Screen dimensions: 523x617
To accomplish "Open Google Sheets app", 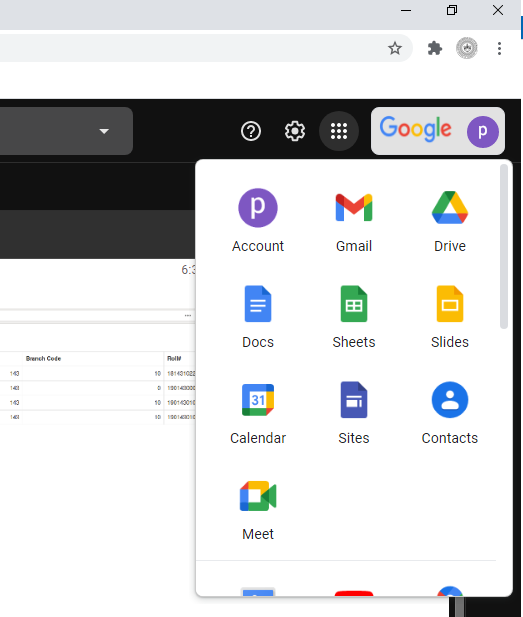I will pyautogui.click(x=354, y=317).
